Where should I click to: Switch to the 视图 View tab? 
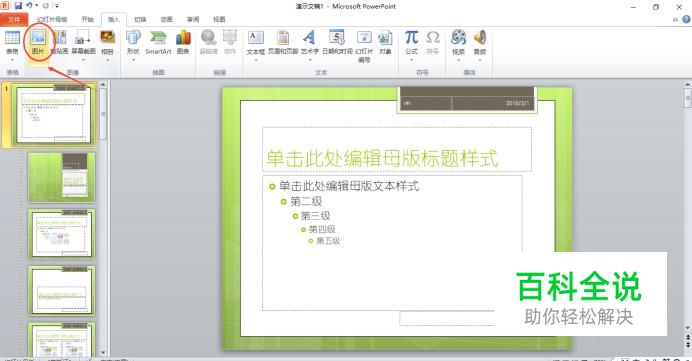219,19
